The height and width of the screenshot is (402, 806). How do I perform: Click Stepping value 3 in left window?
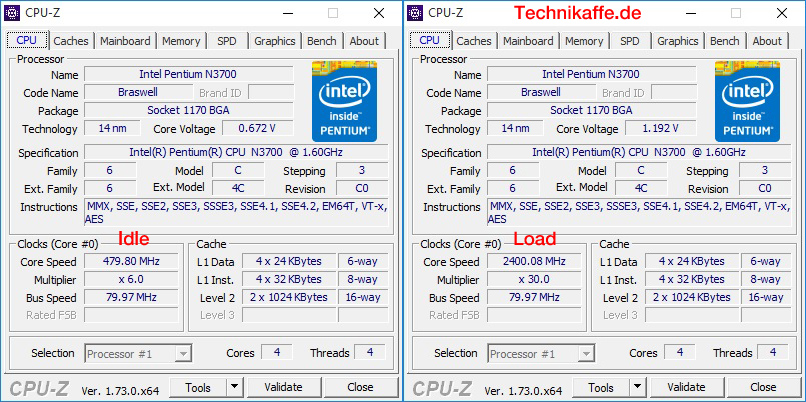pyautogui.click(x=362, y=170)
